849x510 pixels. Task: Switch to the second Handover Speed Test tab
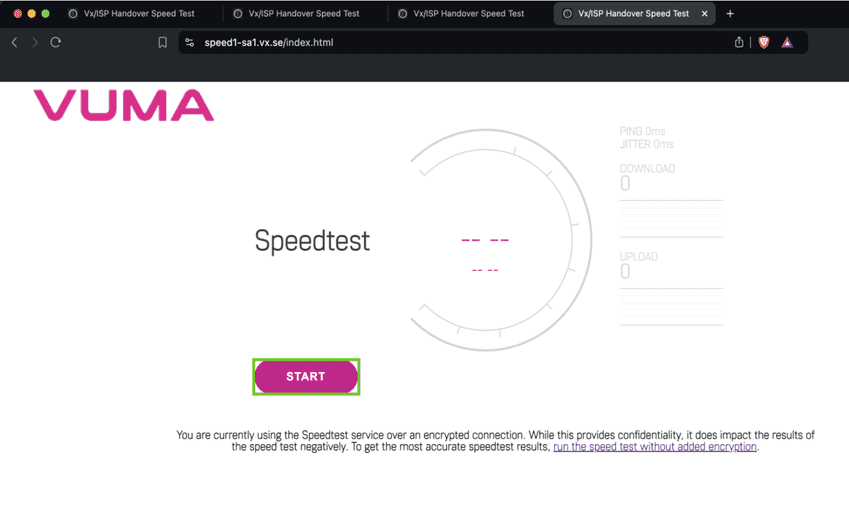pos(303,14)
